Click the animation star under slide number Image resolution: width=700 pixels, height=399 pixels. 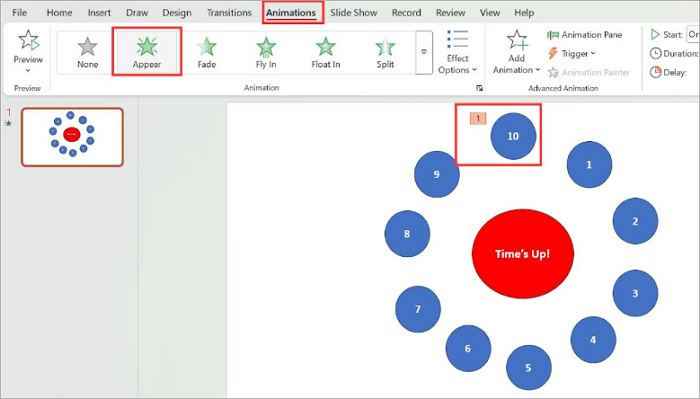8,124
